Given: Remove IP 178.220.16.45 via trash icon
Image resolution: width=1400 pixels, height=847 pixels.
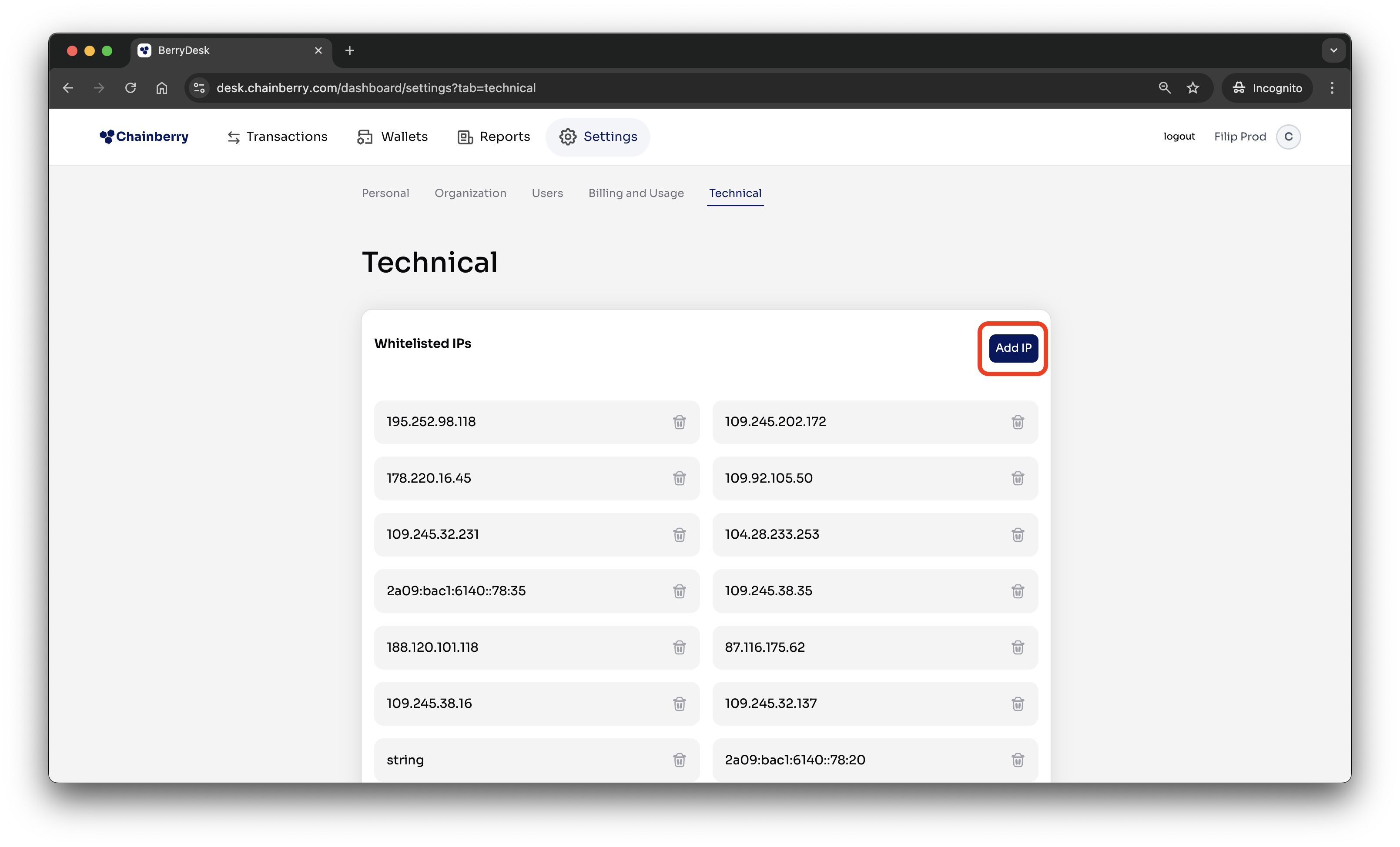Looking at the screenshot, I should [x=679, y=478].
